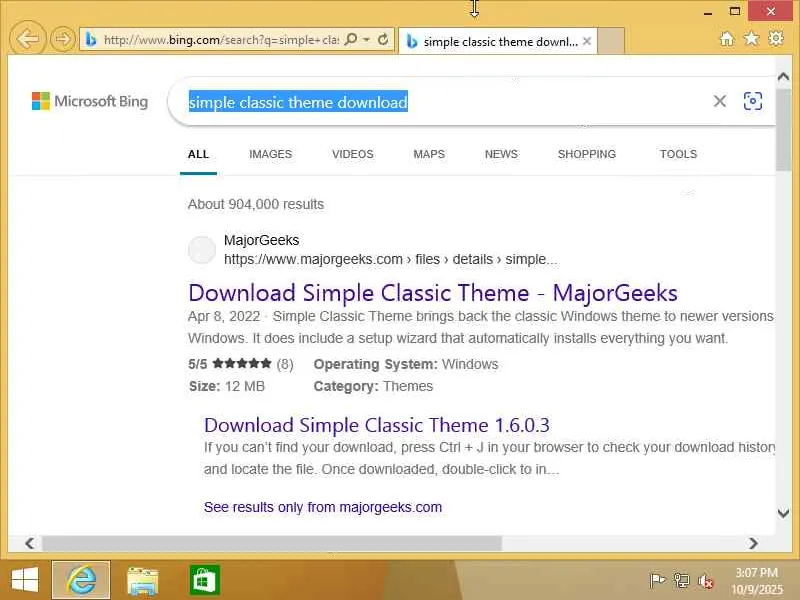Click the network tray icon
Image resolution: width=800 pixels, height=600 pixels.
681,580
